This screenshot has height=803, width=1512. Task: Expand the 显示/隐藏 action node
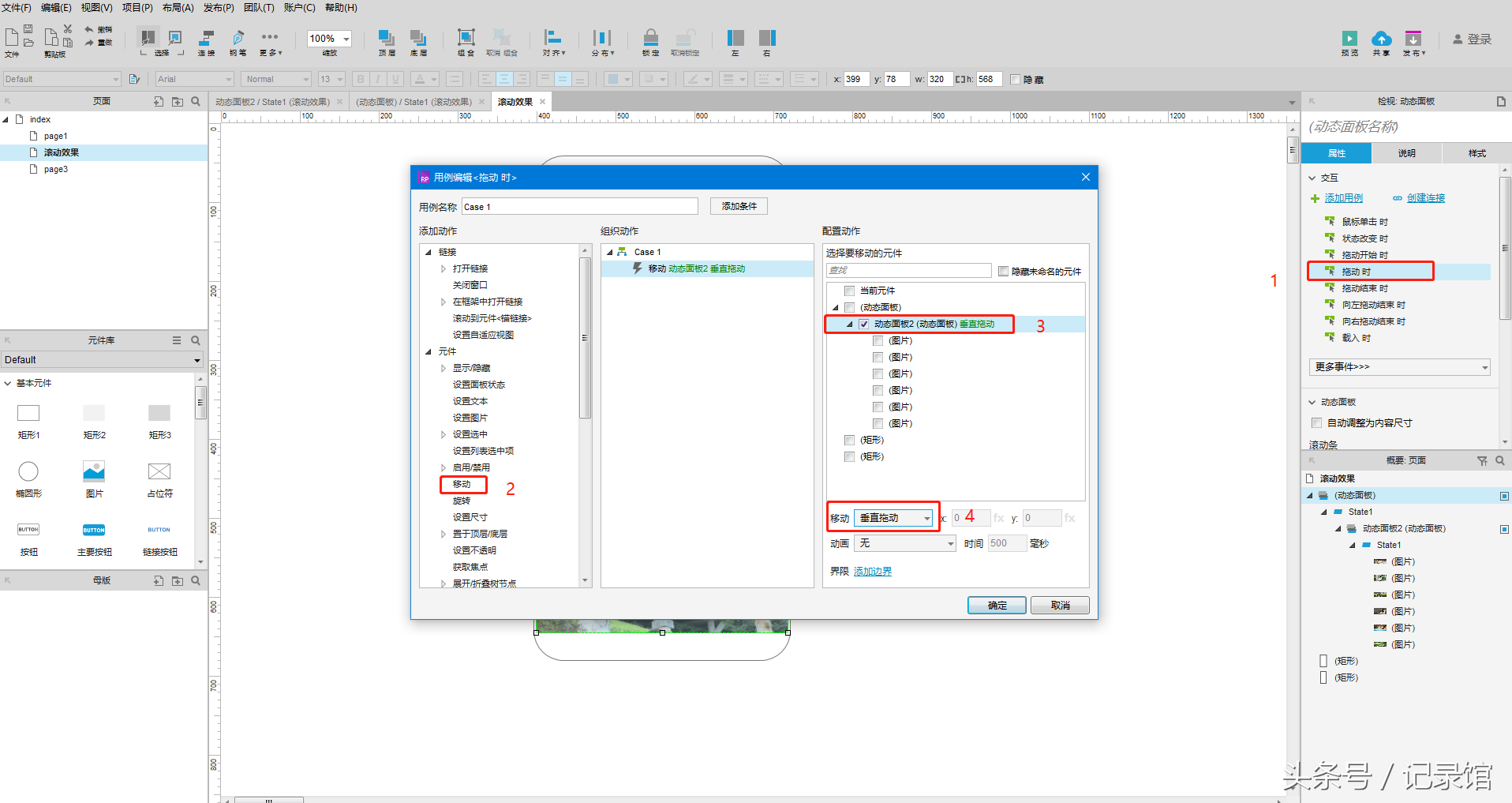[443, 368]
